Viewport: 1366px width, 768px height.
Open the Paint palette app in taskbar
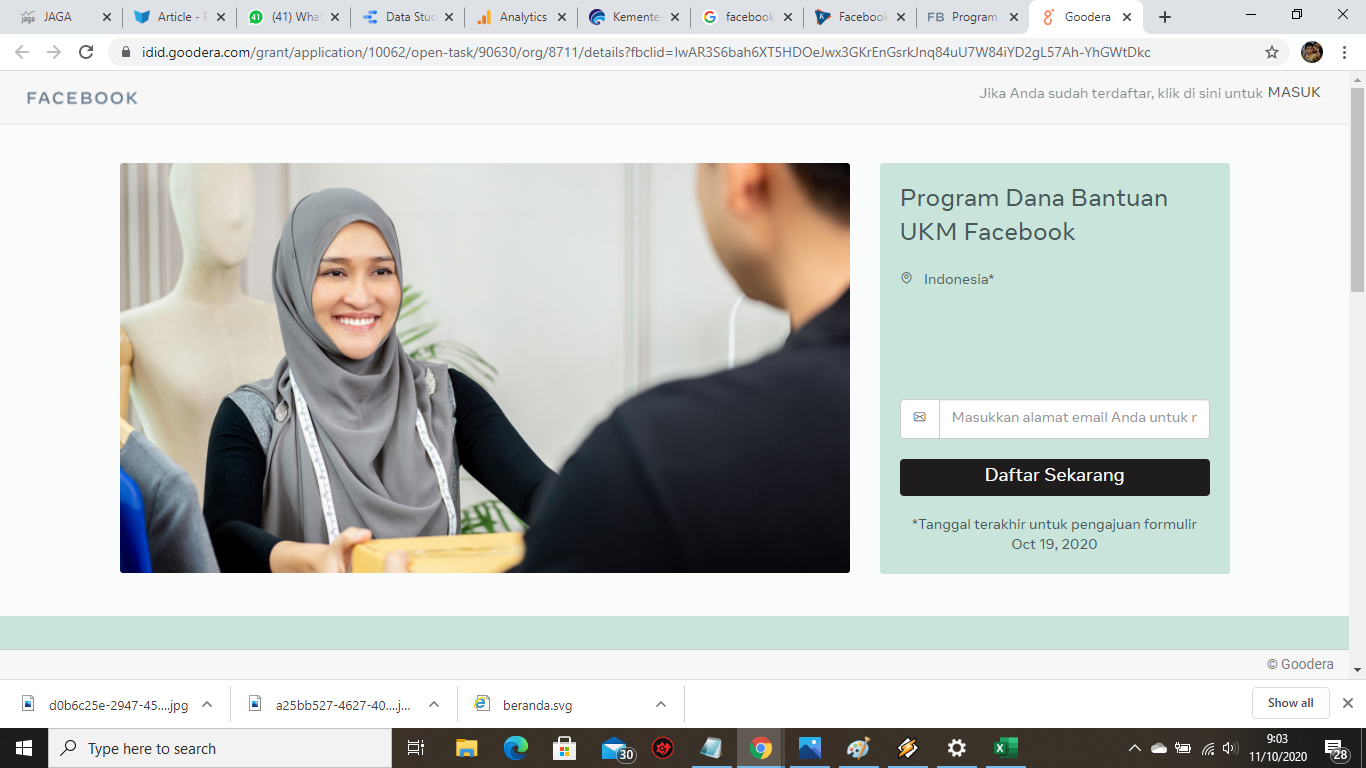click(x=858, y=748)
